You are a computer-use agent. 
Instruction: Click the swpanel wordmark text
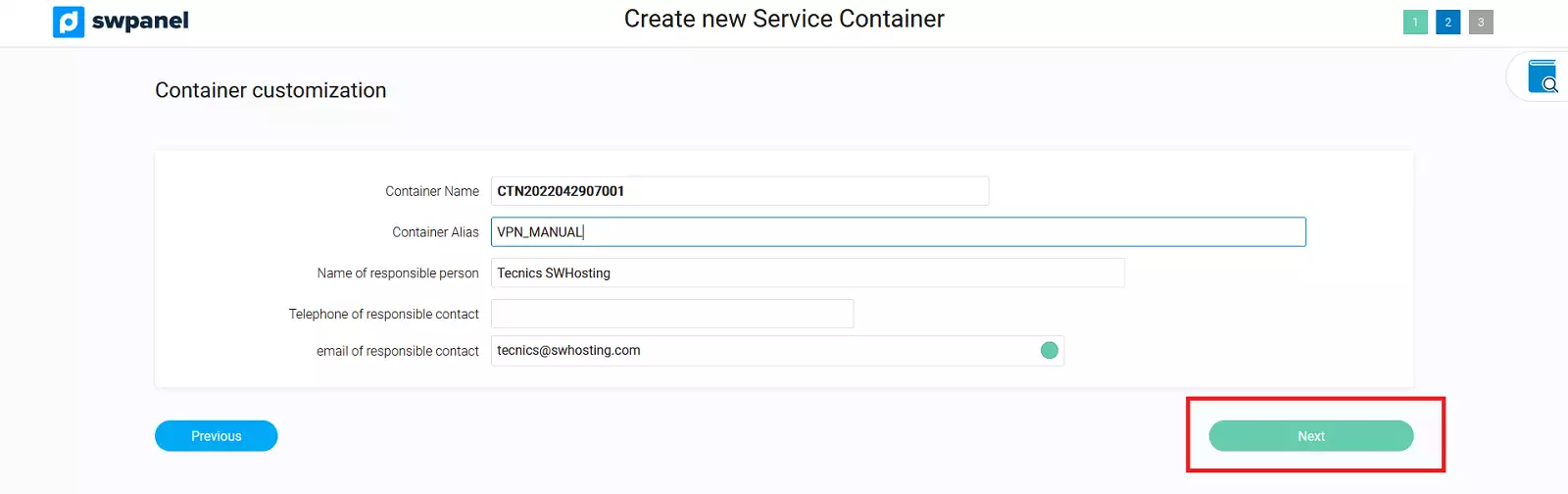pyautogui.click(x=140, y=22)
